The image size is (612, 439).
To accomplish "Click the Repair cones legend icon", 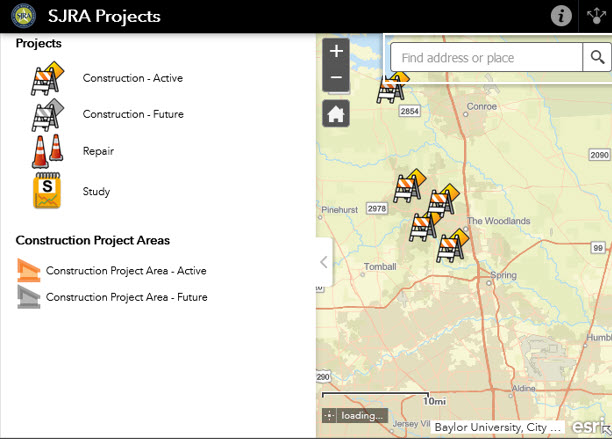I will (48, 151).
